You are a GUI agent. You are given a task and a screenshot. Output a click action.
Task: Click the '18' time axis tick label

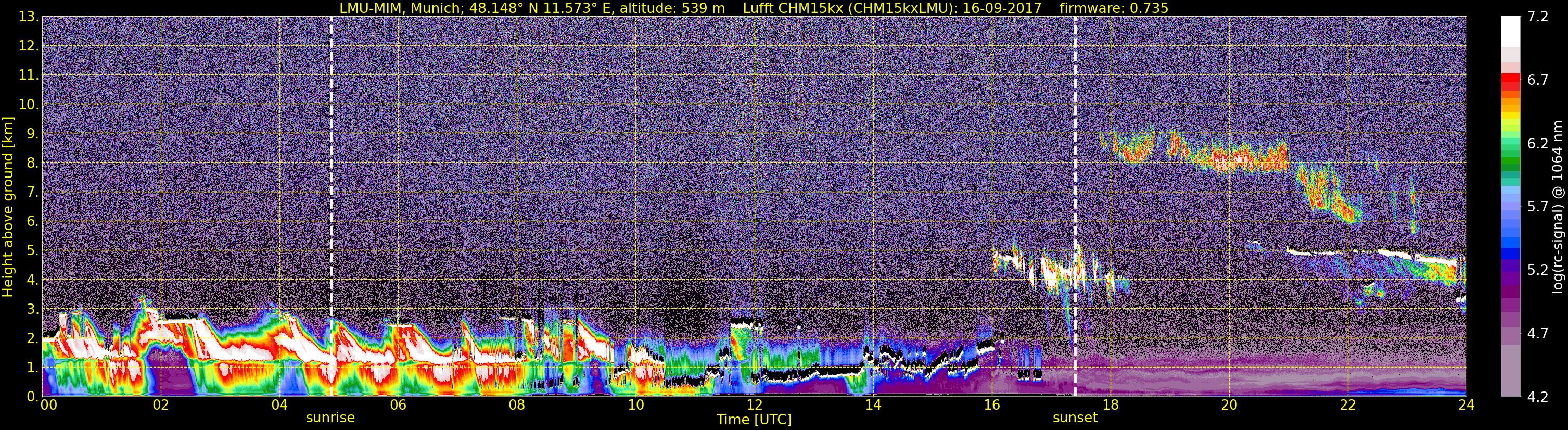(1110, 406)
